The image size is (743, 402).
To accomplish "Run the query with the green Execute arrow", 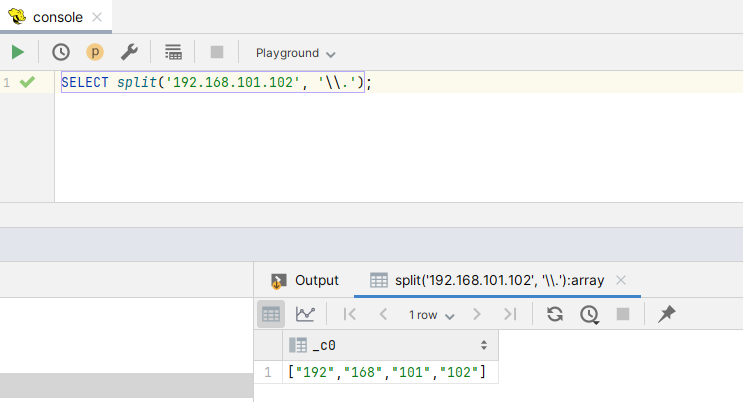I will [x=18, y=52].
